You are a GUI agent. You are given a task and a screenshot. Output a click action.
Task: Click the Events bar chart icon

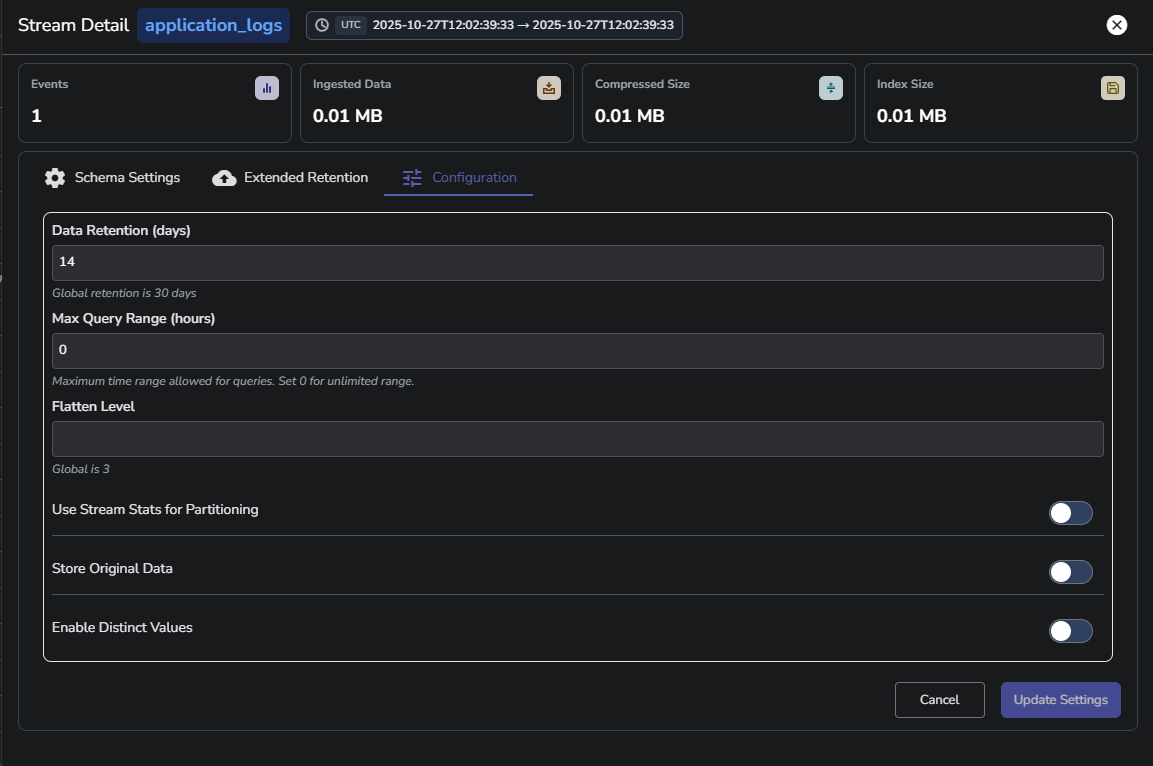click(266, 88)
